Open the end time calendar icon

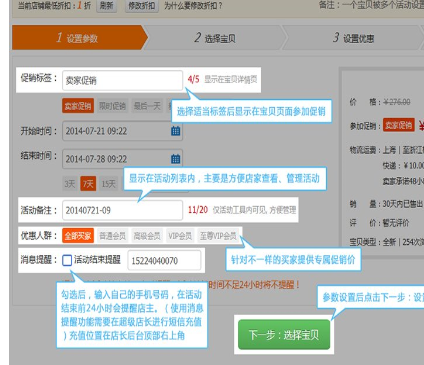(176, 159)
